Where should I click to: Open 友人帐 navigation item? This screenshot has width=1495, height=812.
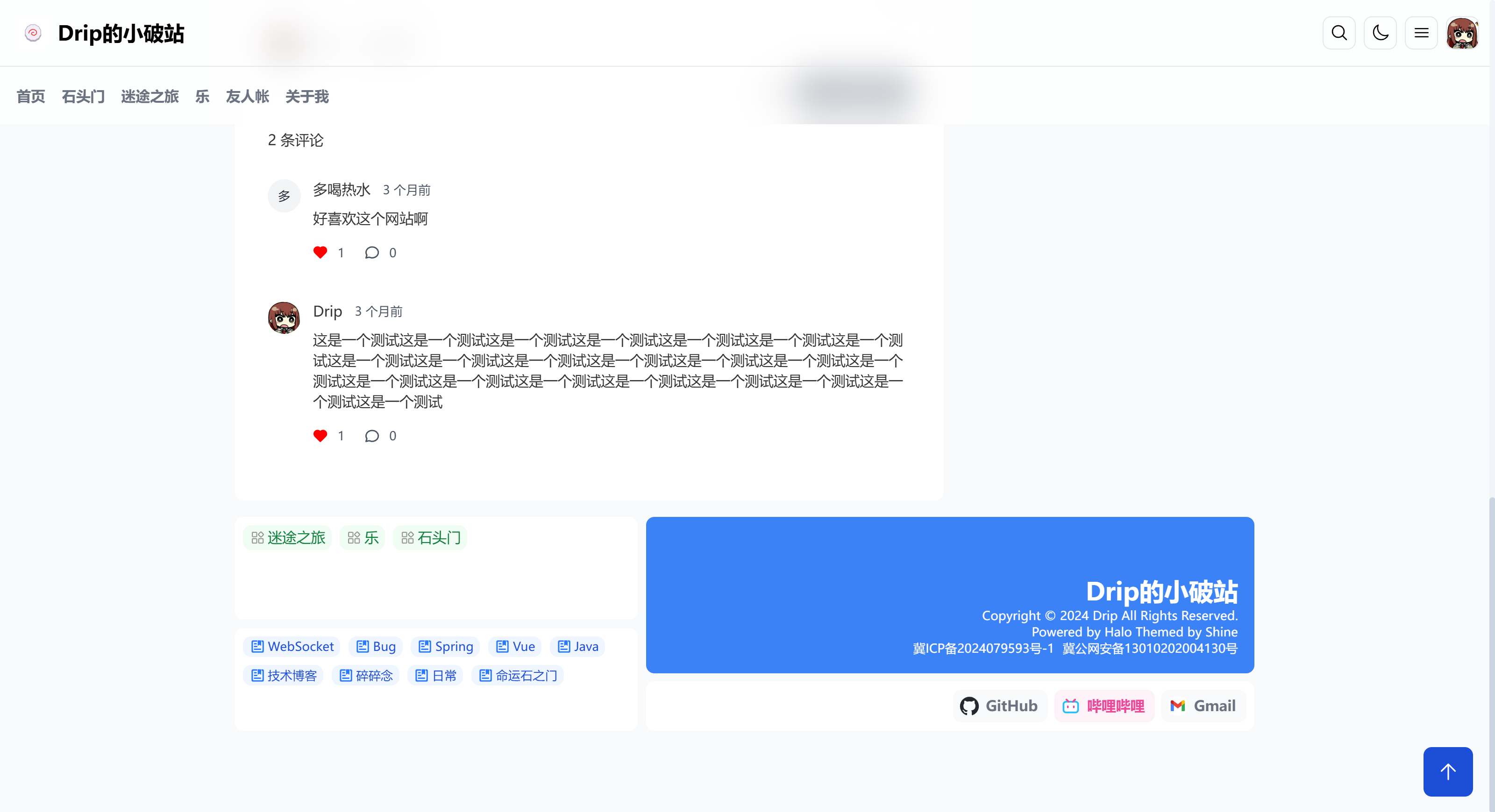click(x=247, y=96)
